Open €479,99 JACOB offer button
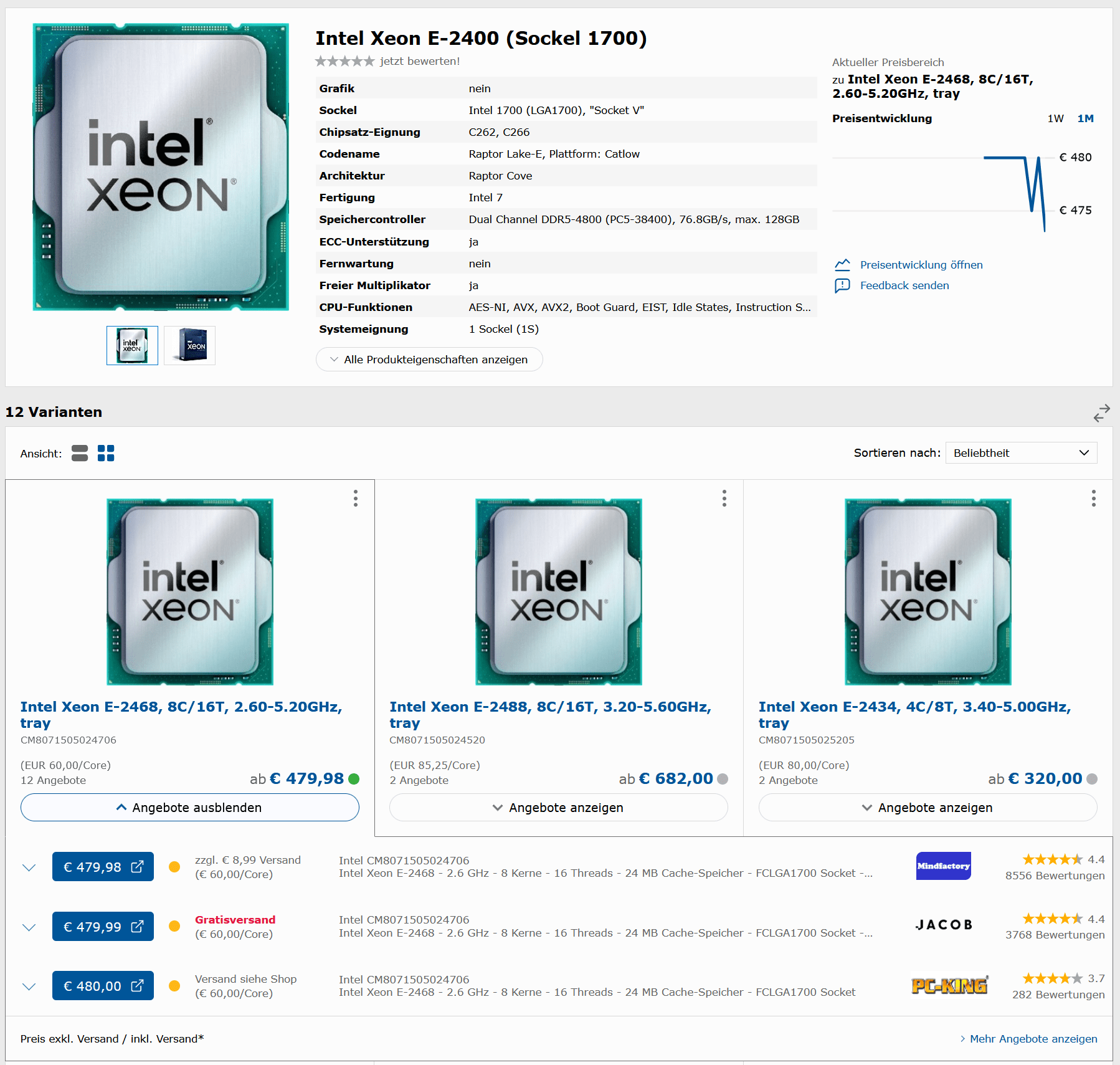 point(103,927)
